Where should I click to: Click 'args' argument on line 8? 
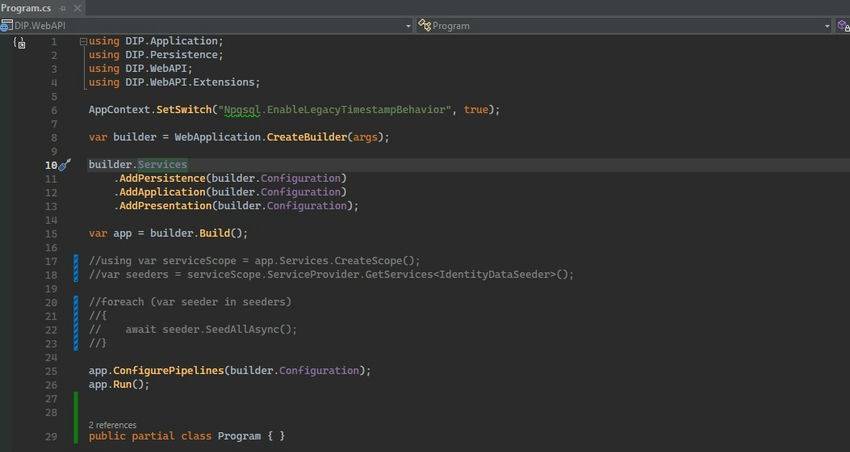365,137
